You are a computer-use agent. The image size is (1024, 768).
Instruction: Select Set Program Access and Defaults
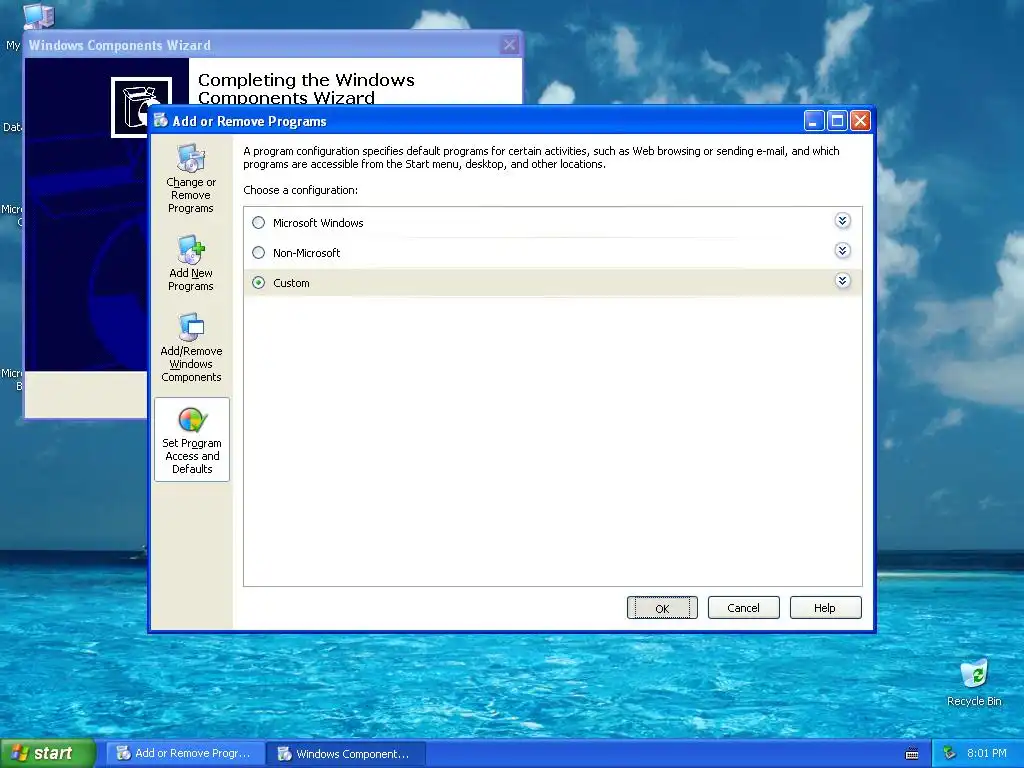pyautogui.click(x=192, y=440)
